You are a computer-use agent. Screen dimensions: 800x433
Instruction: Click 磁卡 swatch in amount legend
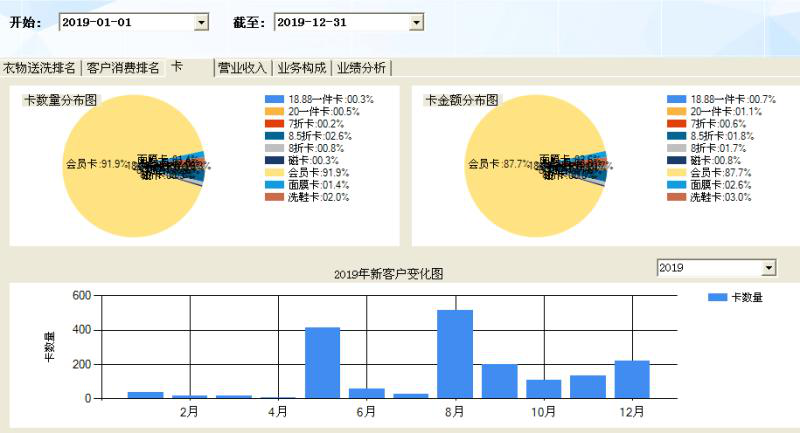[x=677, y=161]
